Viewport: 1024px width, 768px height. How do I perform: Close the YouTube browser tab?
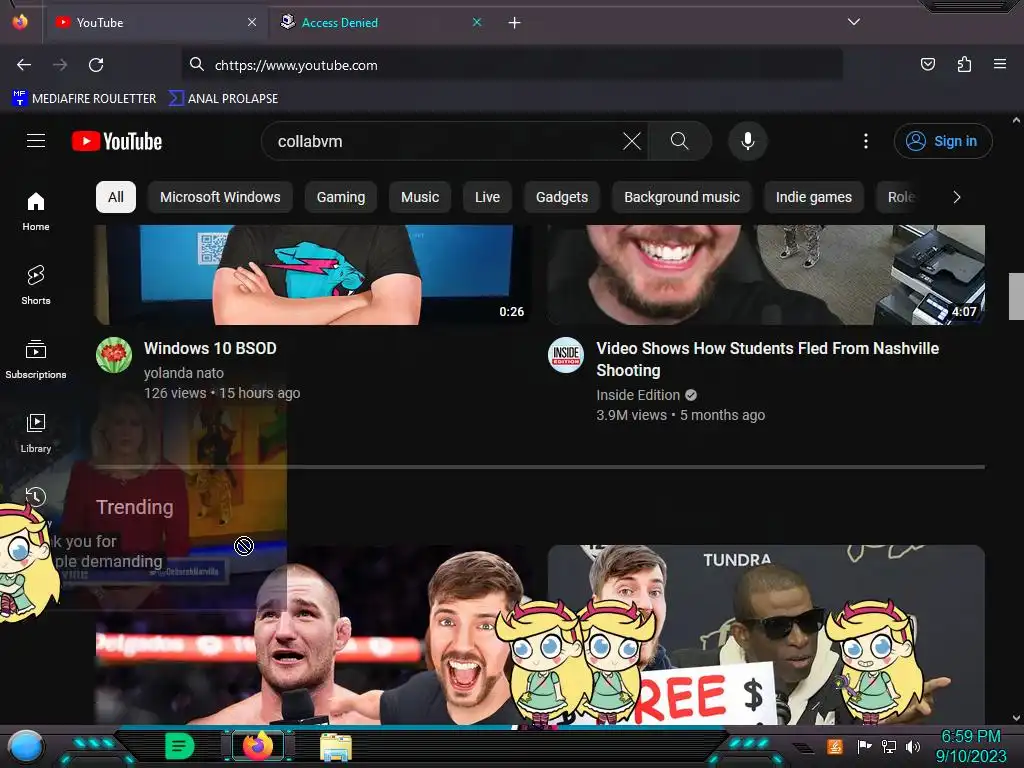click(x=252, y=22)
